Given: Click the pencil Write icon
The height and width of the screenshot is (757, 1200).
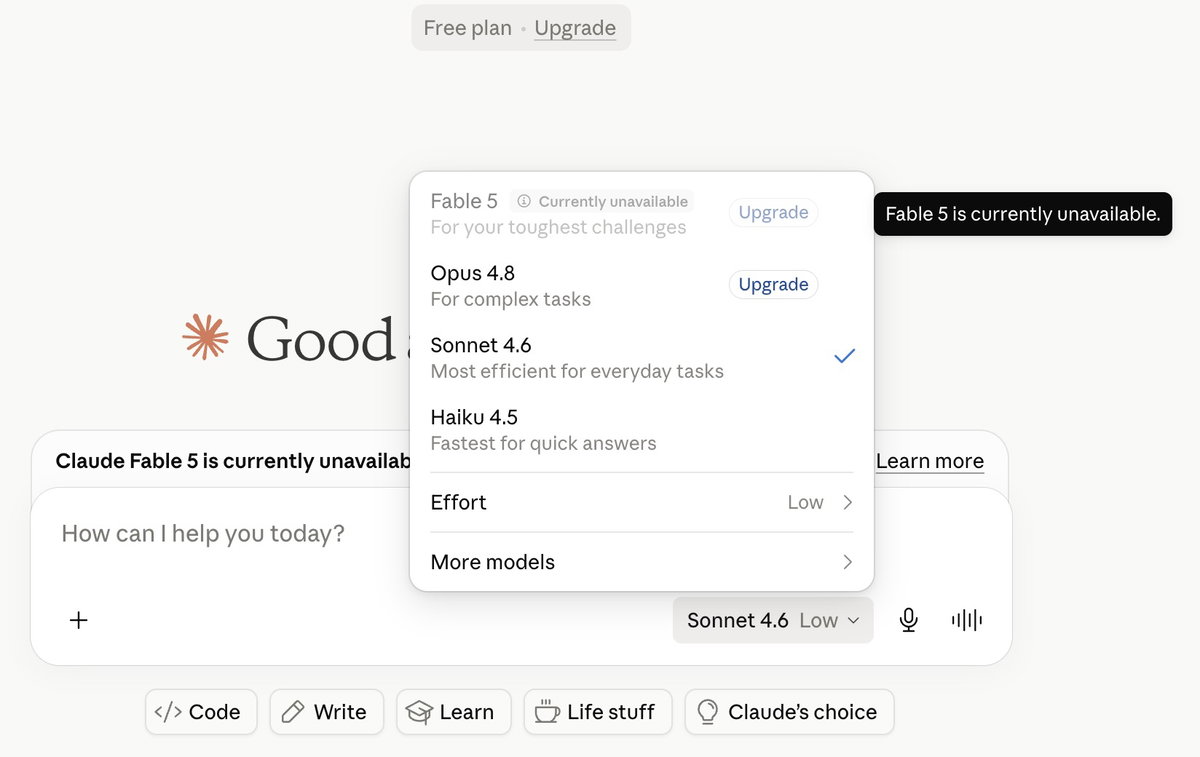Looking at the screenshot, I should pyautogui.click(x=293, y=712).
